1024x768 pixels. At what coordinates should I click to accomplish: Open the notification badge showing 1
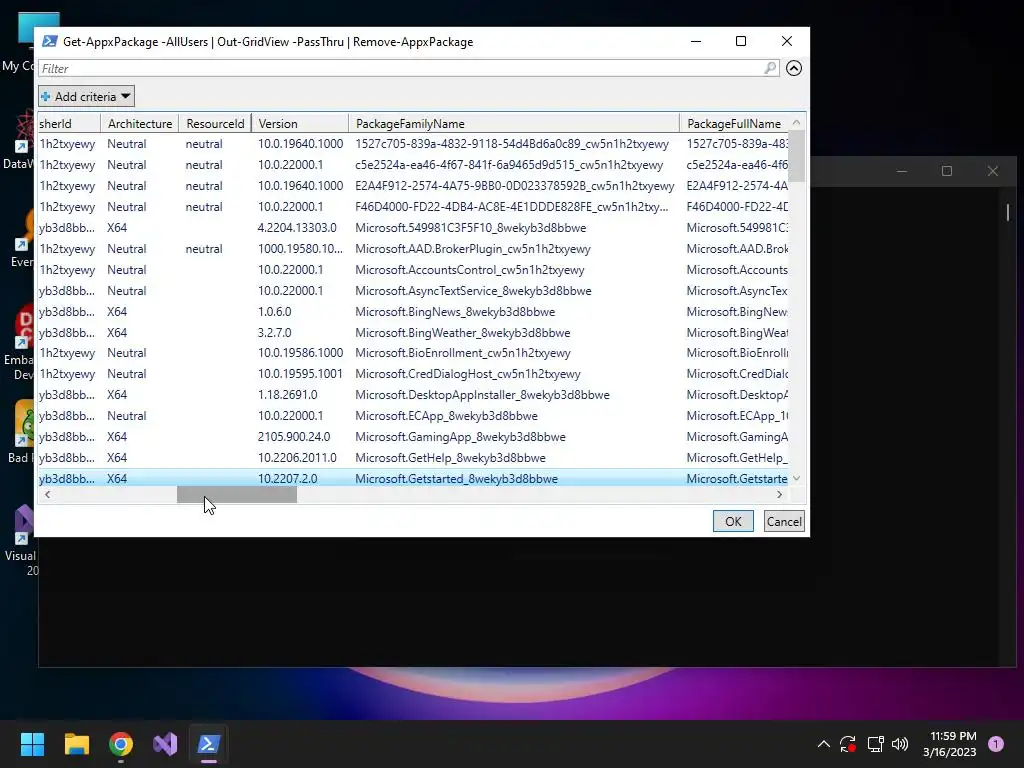[996, 744]
